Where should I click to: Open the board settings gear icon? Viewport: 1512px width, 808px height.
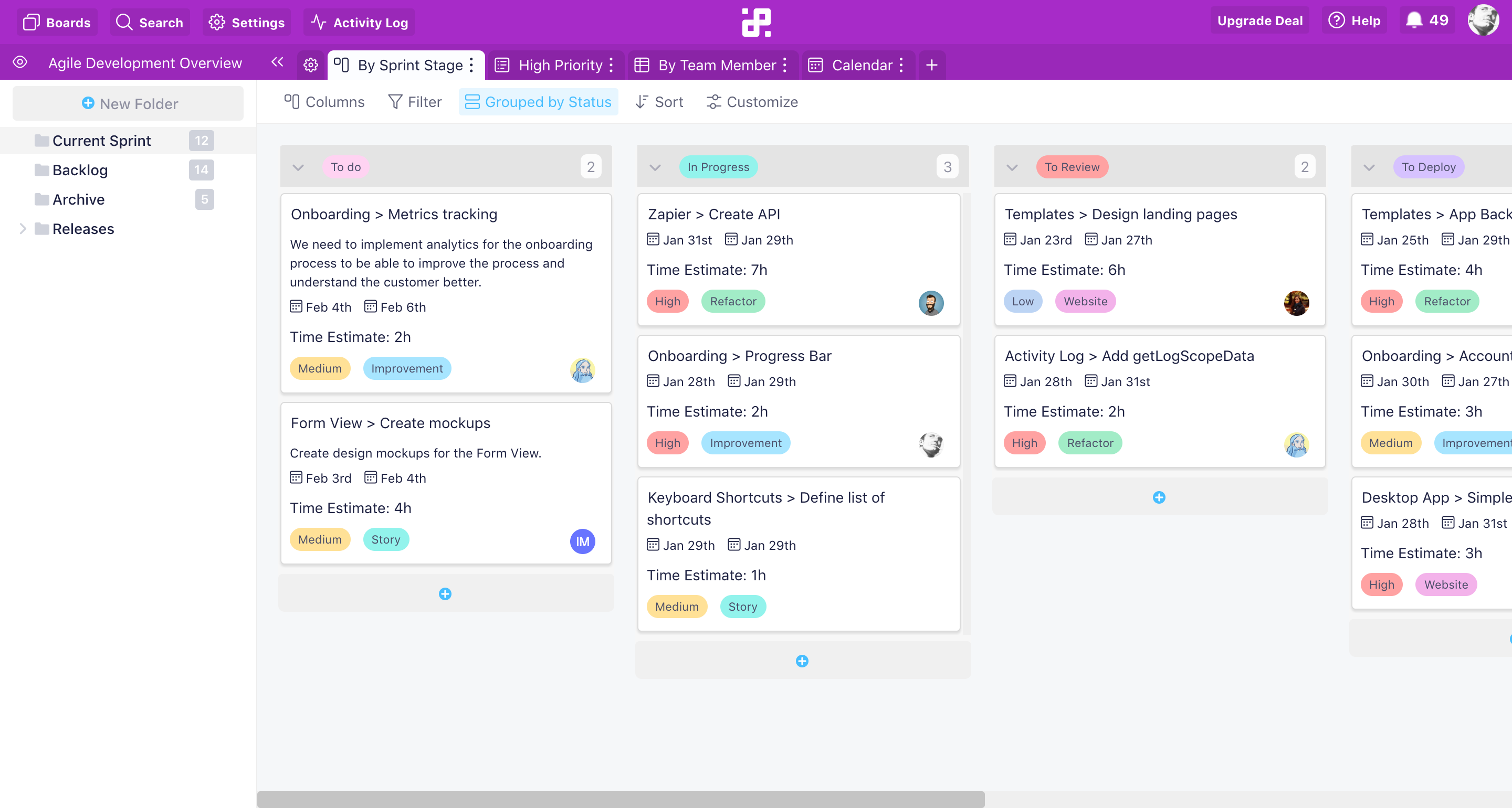(310, 65)
